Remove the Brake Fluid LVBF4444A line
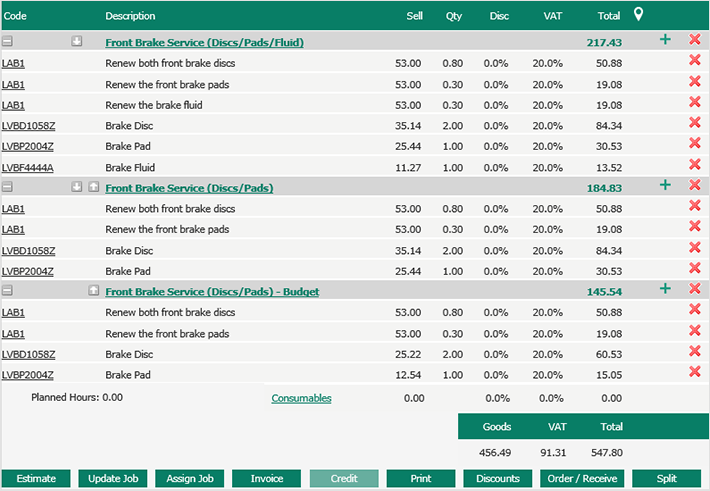 (x=694, y=166)
